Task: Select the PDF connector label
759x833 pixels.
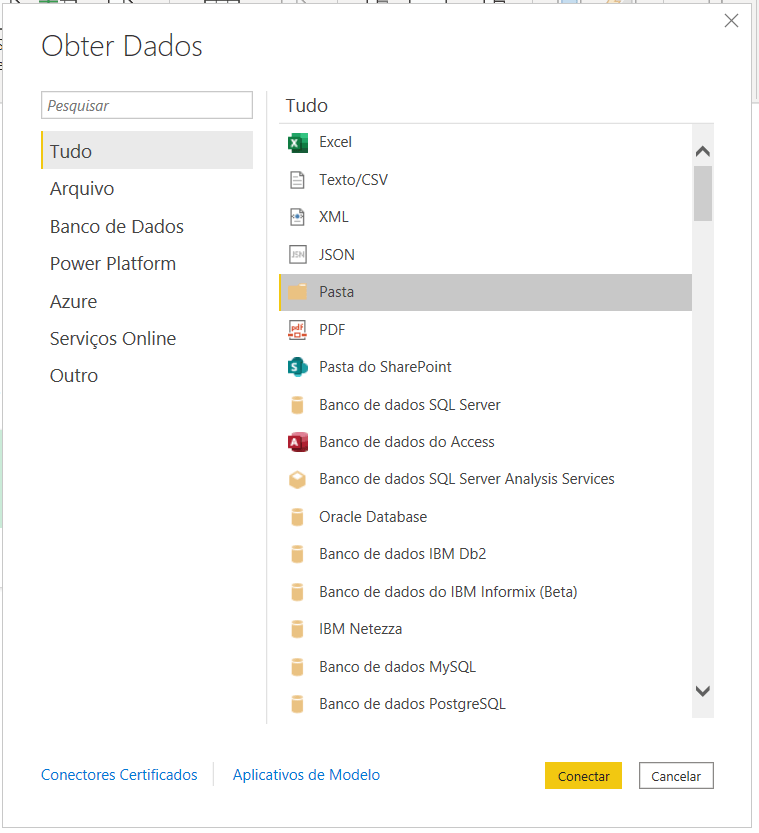Action: (x=332, y=330)
